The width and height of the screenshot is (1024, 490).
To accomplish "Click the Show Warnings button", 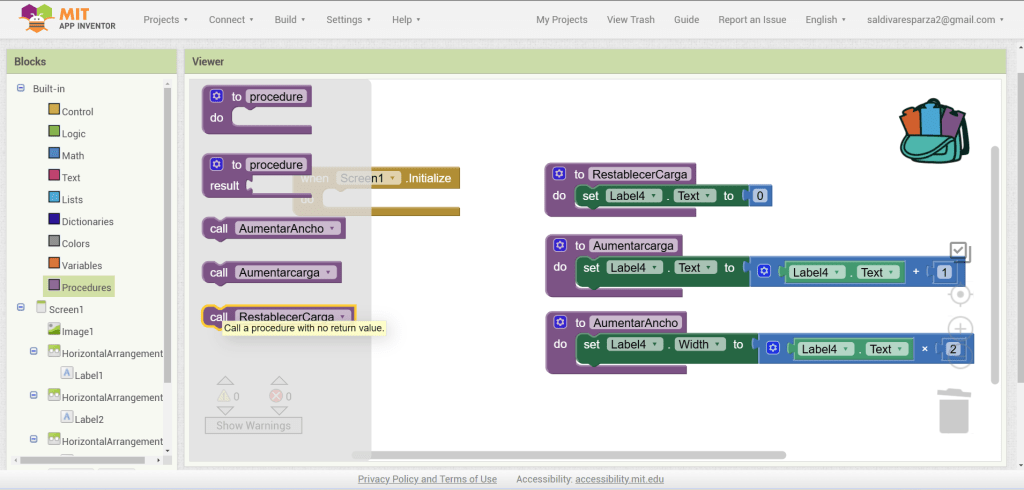I will (x=253, y=425).
